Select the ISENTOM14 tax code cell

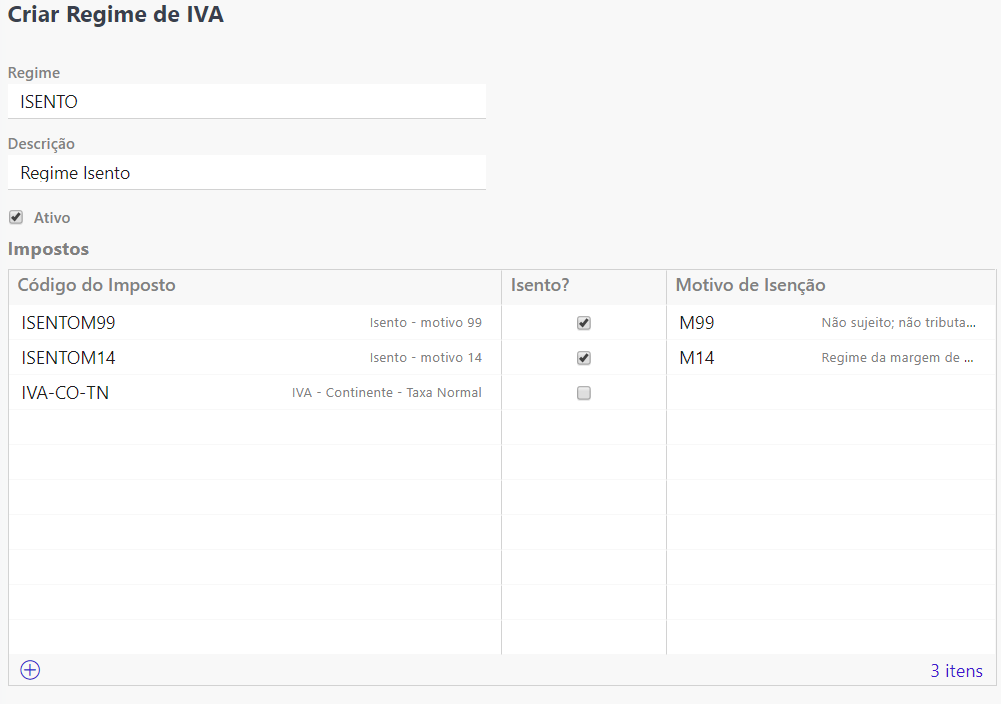(69, 358)
